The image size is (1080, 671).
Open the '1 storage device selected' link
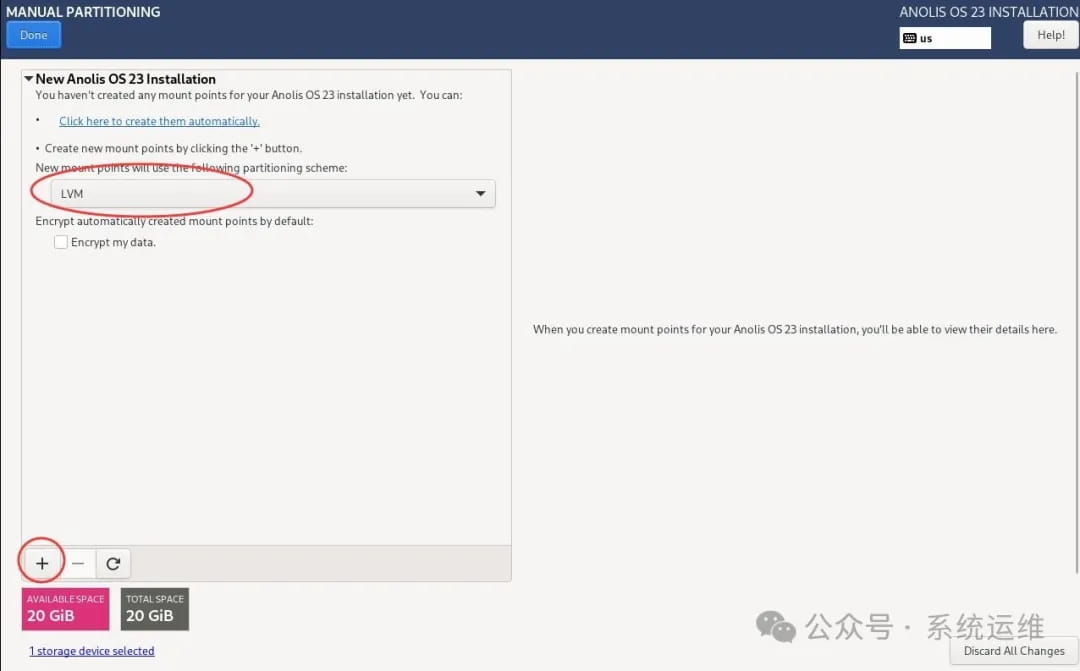(92, 651)
